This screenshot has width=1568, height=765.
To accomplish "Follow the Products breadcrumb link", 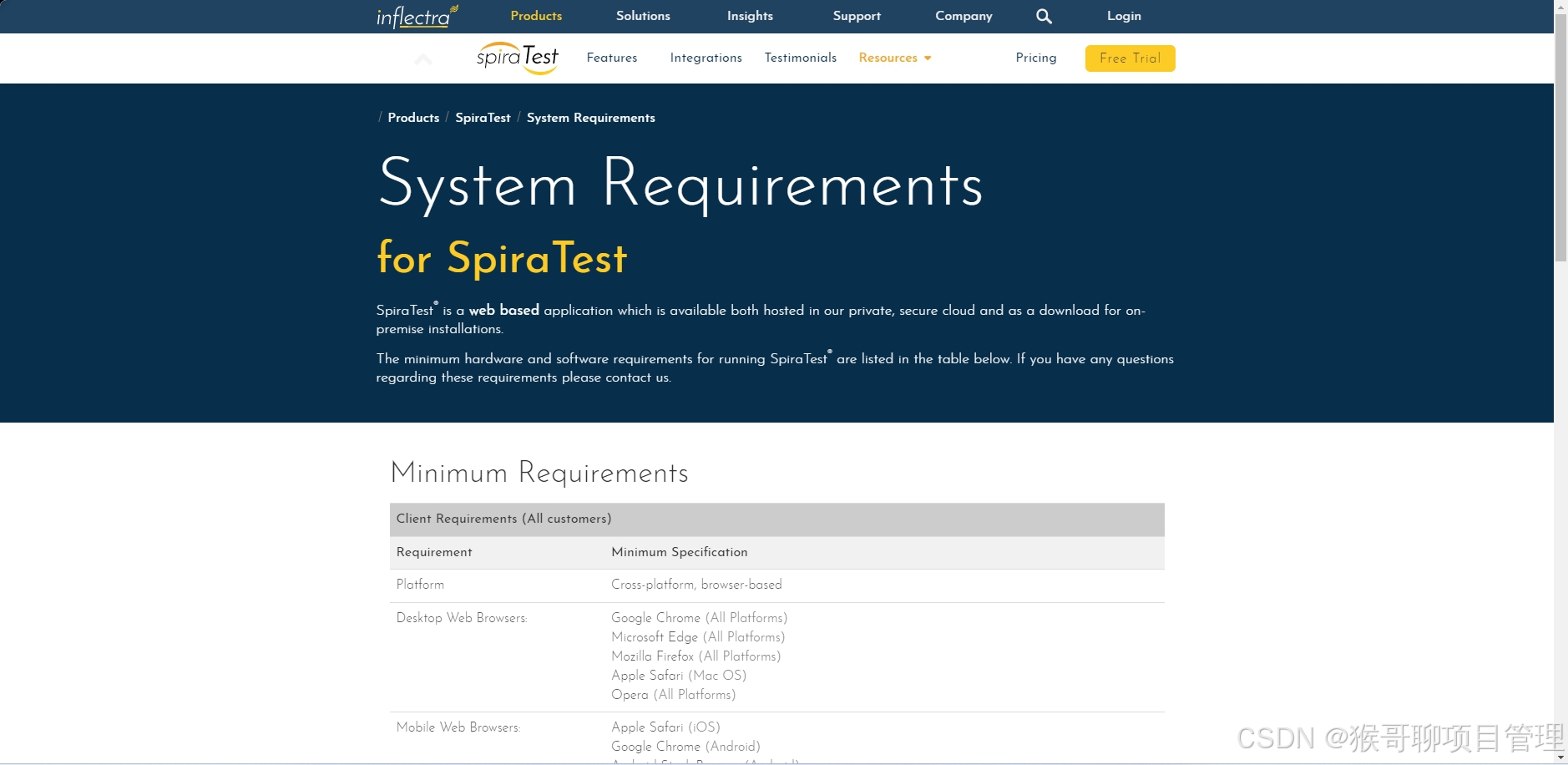I will 413,118.
